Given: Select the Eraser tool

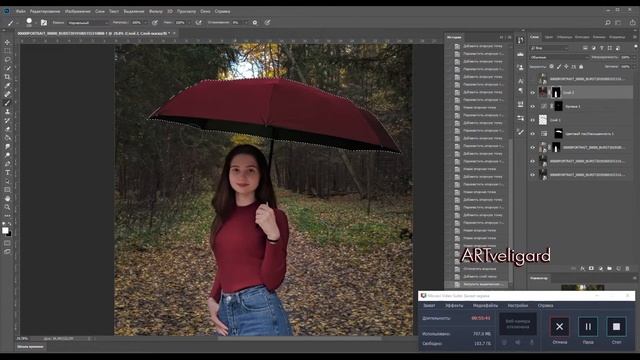Looking at the screenshot, I should pyautogui.click(x=7, y=129).
